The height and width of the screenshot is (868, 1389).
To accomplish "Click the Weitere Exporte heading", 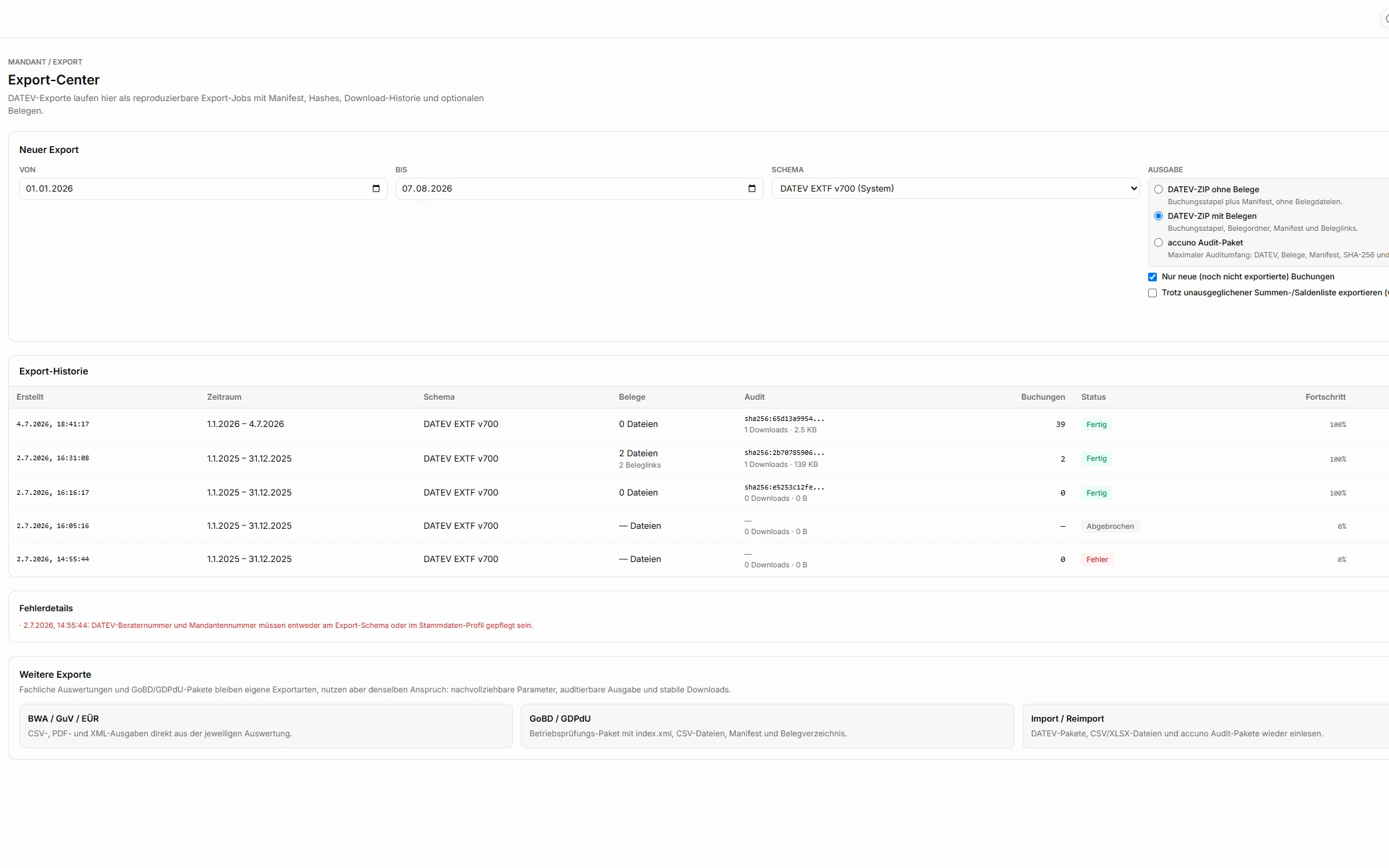I will [55, 674].
